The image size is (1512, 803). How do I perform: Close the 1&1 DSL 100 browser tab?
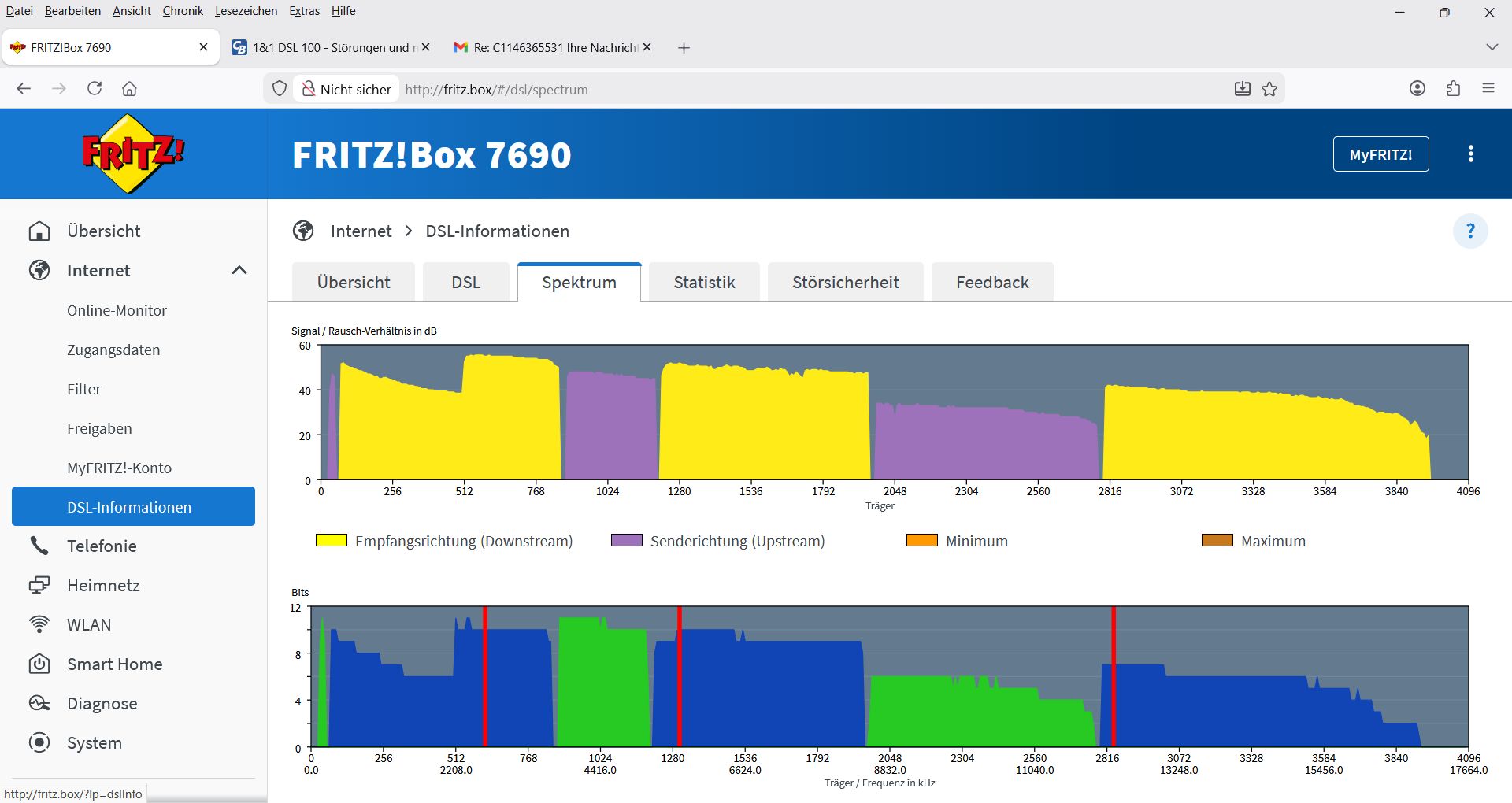pos(425,47)
